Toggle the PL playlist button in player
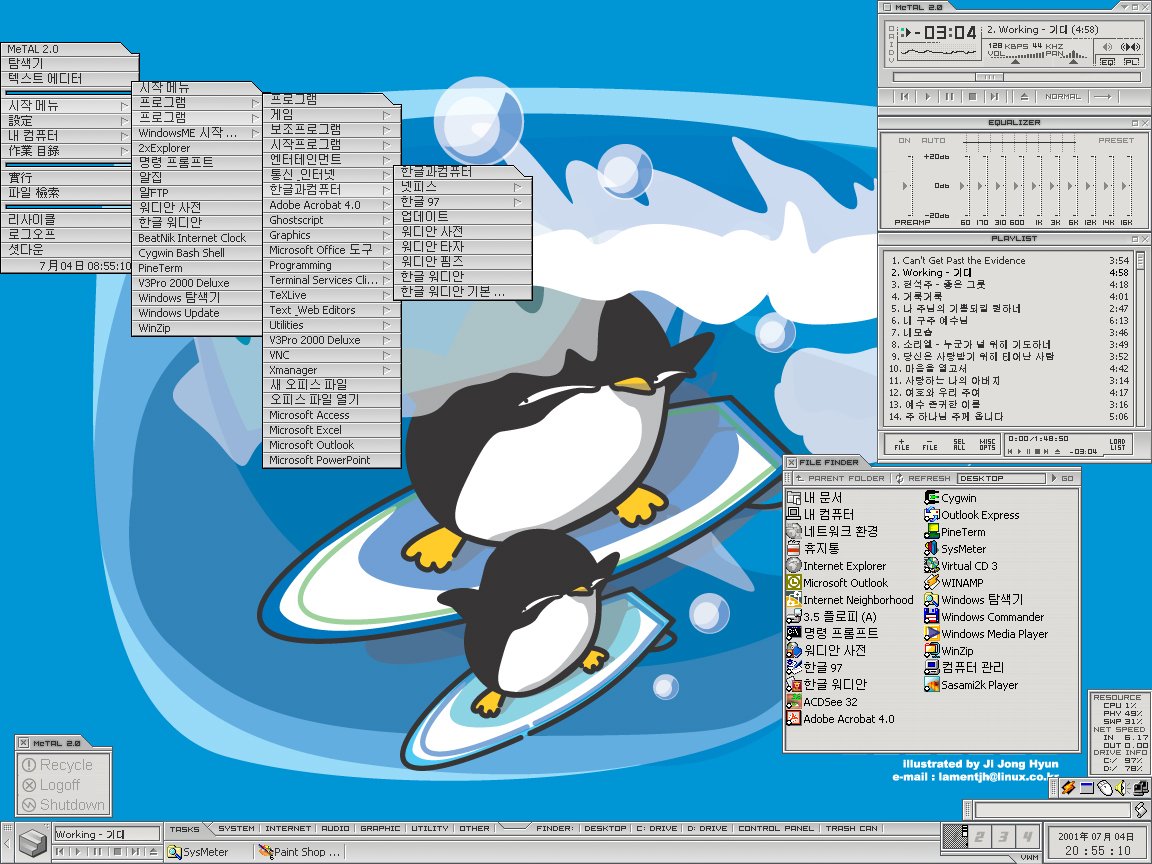The image size is (1152, 864). 1131,62
